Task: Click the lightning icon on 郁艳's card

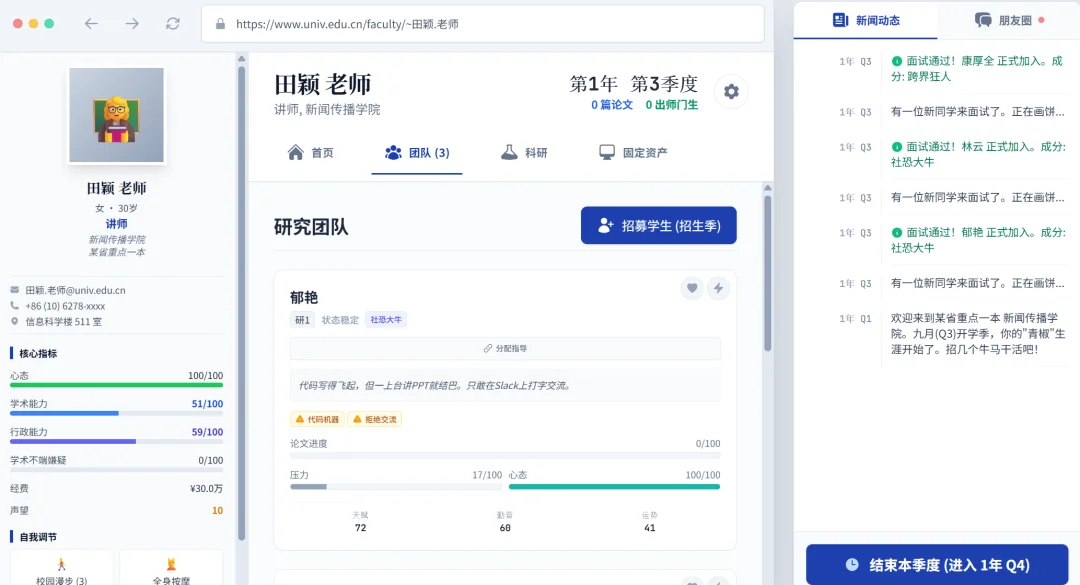Action: pyautogui.click(x=720, y=288)
